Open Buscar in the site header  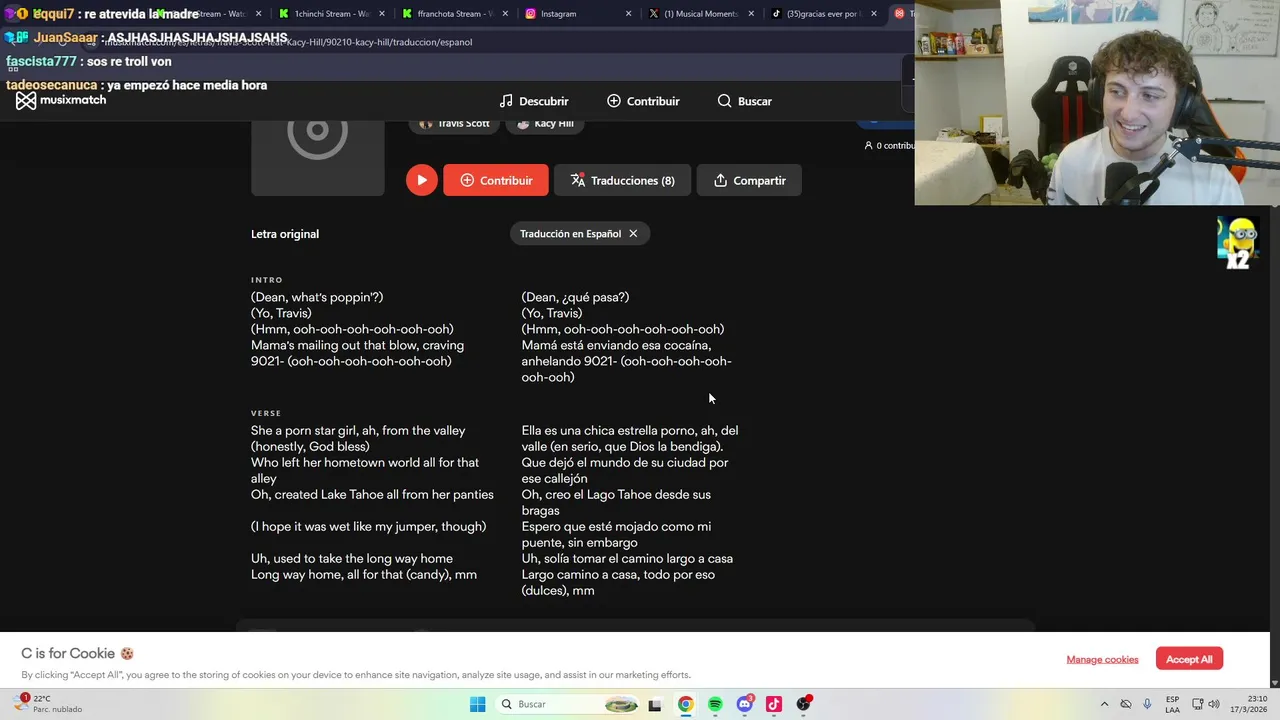[745, 101]
